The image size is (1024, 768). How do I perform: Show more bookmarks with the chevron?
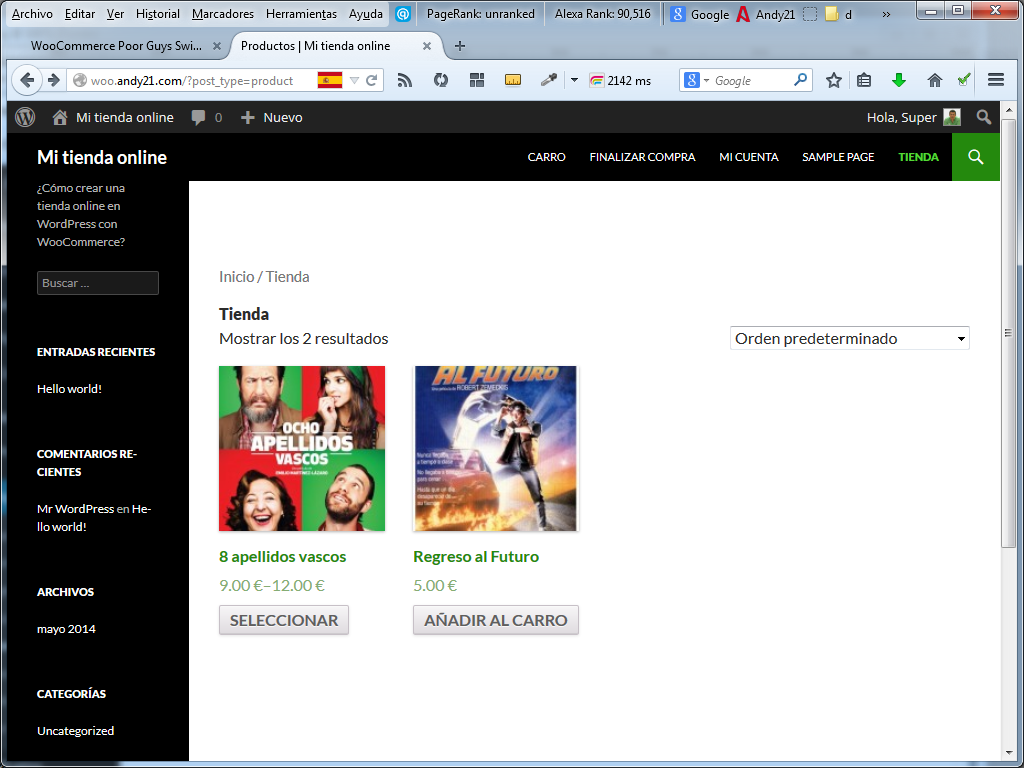coord(886,14)
